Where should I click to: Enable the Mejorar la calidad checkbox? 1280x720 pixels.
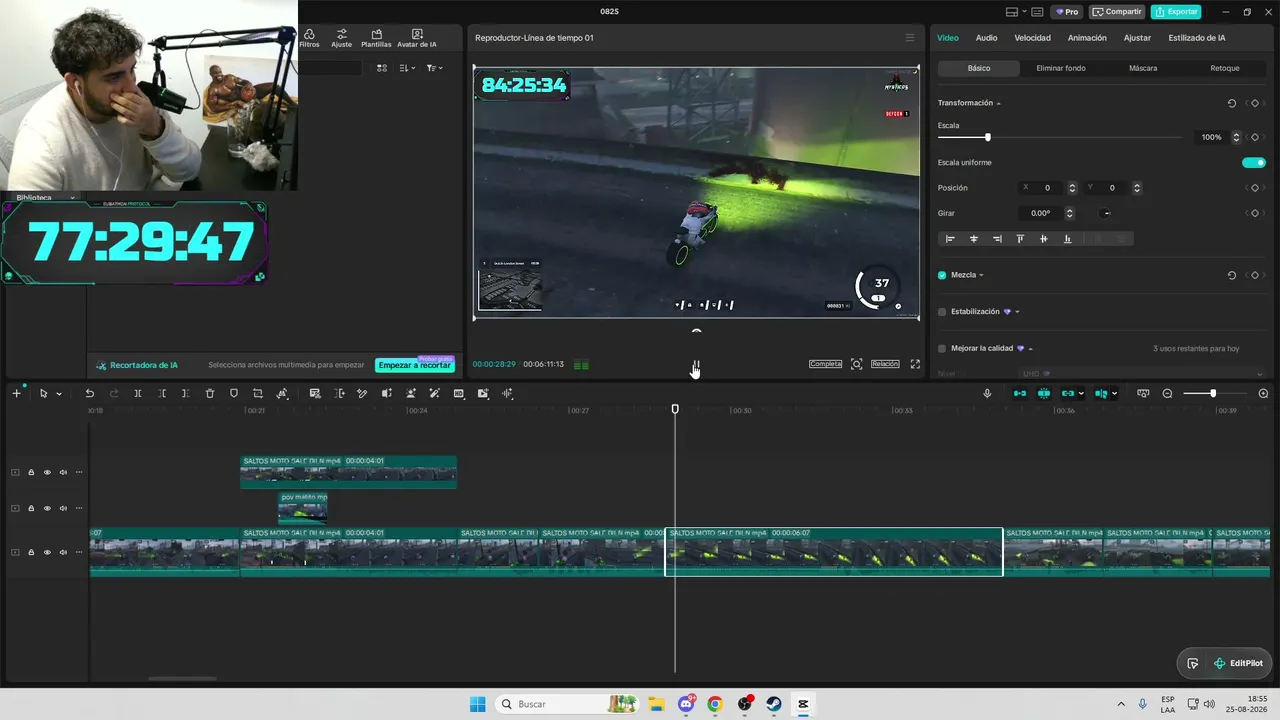942,349
